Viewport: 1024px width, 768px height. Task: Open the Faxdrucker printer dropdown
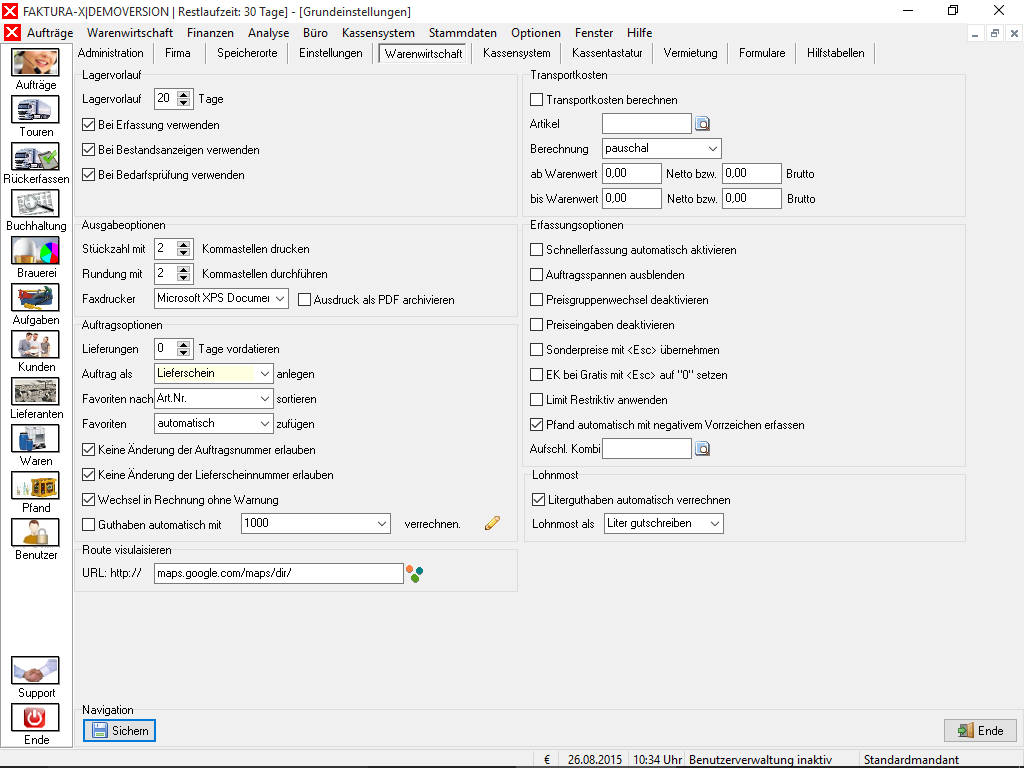pos(221,298)
